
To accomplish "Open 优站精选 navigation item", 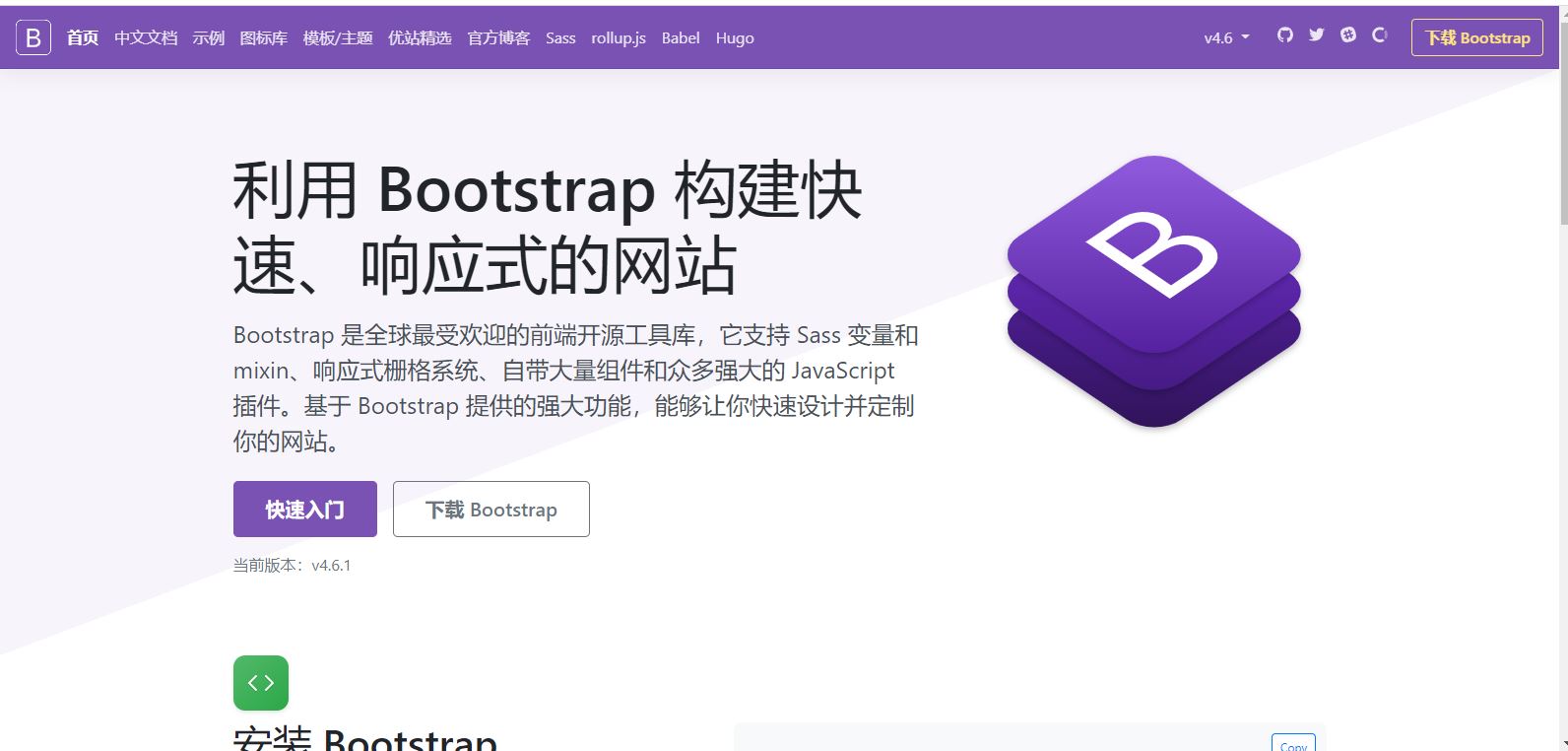I will coord(420,37).
